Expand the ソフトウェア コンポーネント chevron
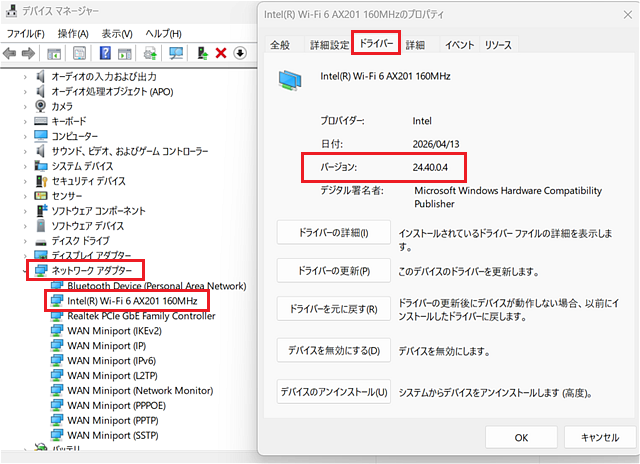This screenshot has width=640, height=464. (x=25, y=211)
